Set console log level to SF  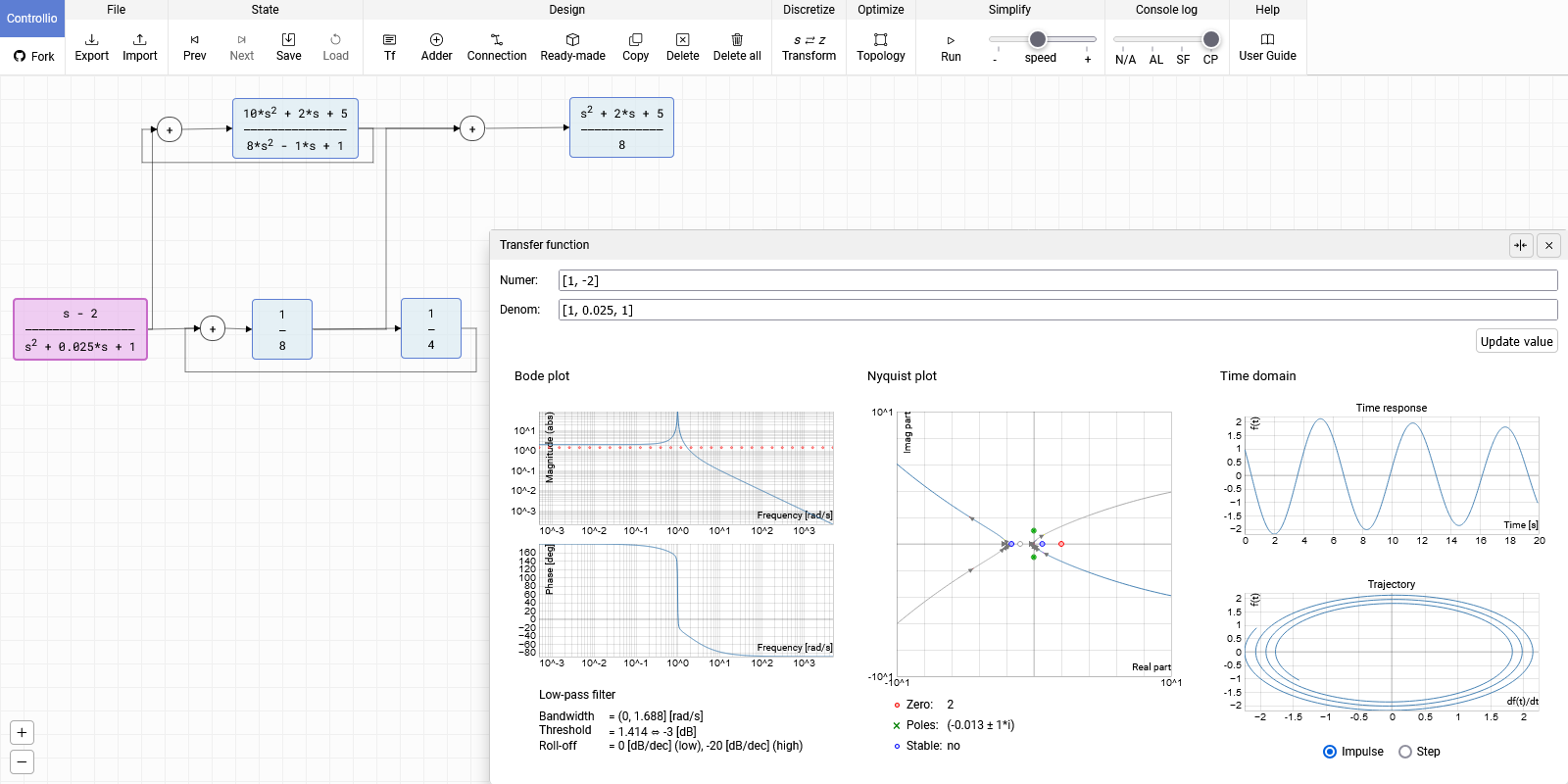click(1183, 60)
